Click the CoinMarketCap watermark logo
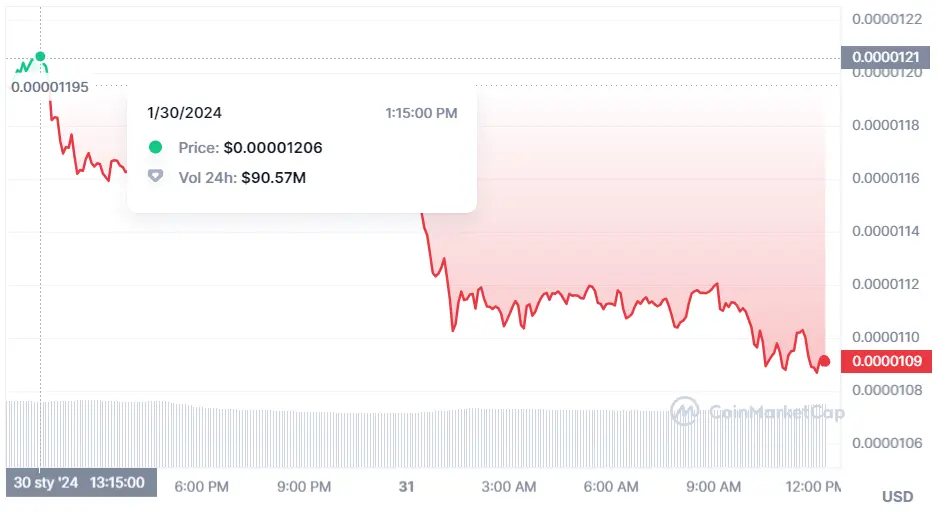Screen dimensions: 938x519 (684, 410)
